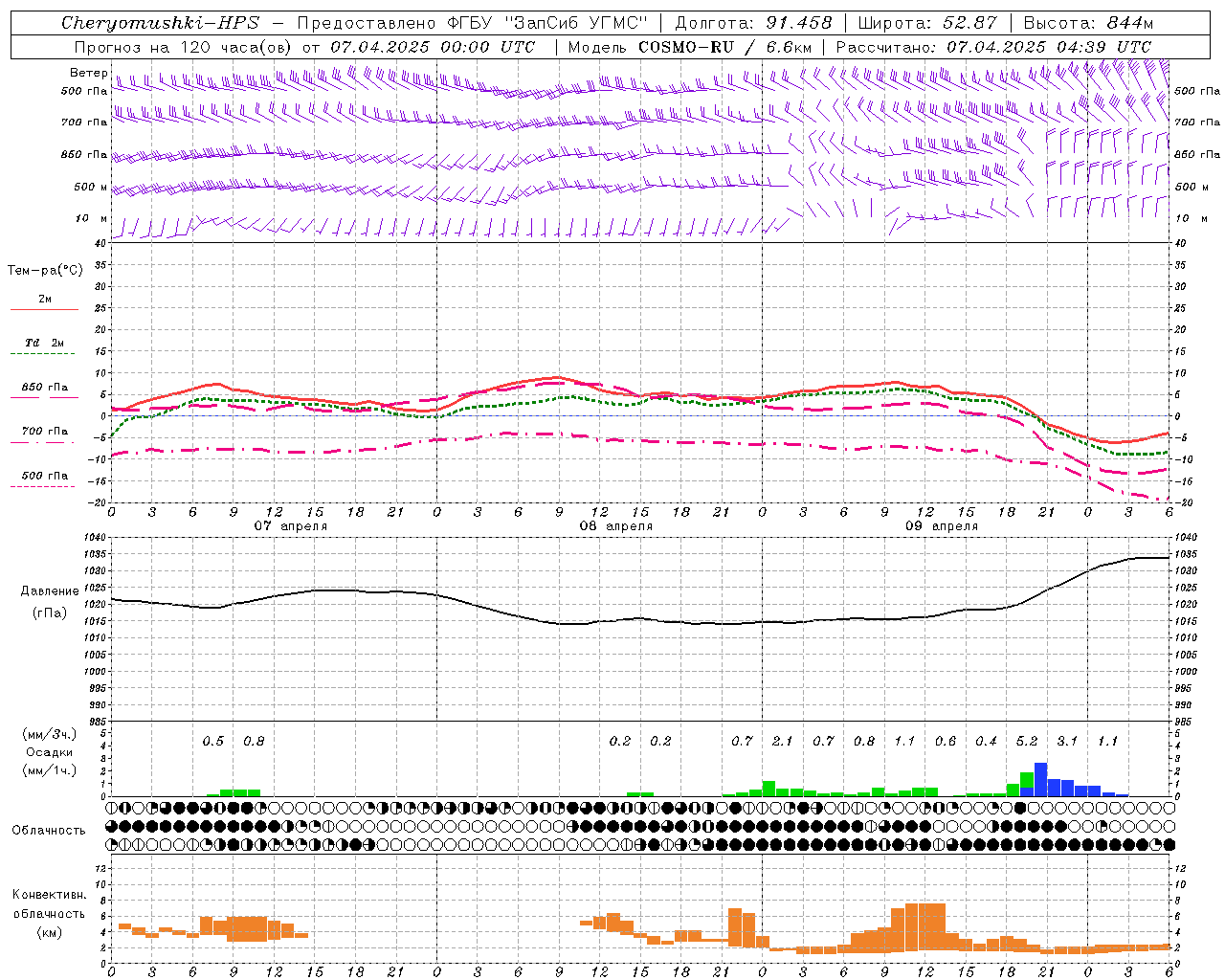Click the 07 апреля date label
Image resolution: width=1225 pixels, height=980 pixels.
[290, 526]
